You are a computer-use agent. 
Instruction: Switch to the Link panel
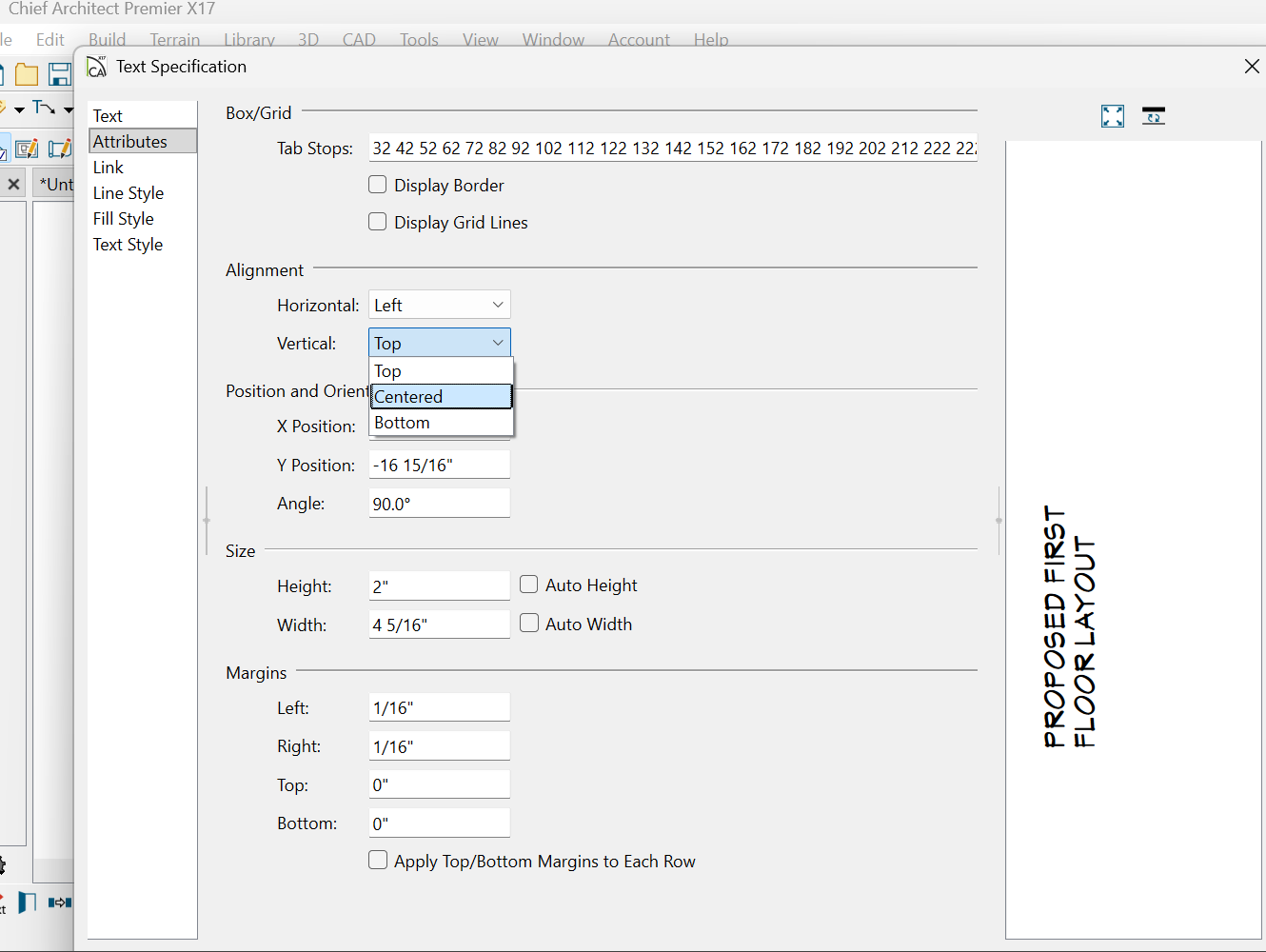143,167
